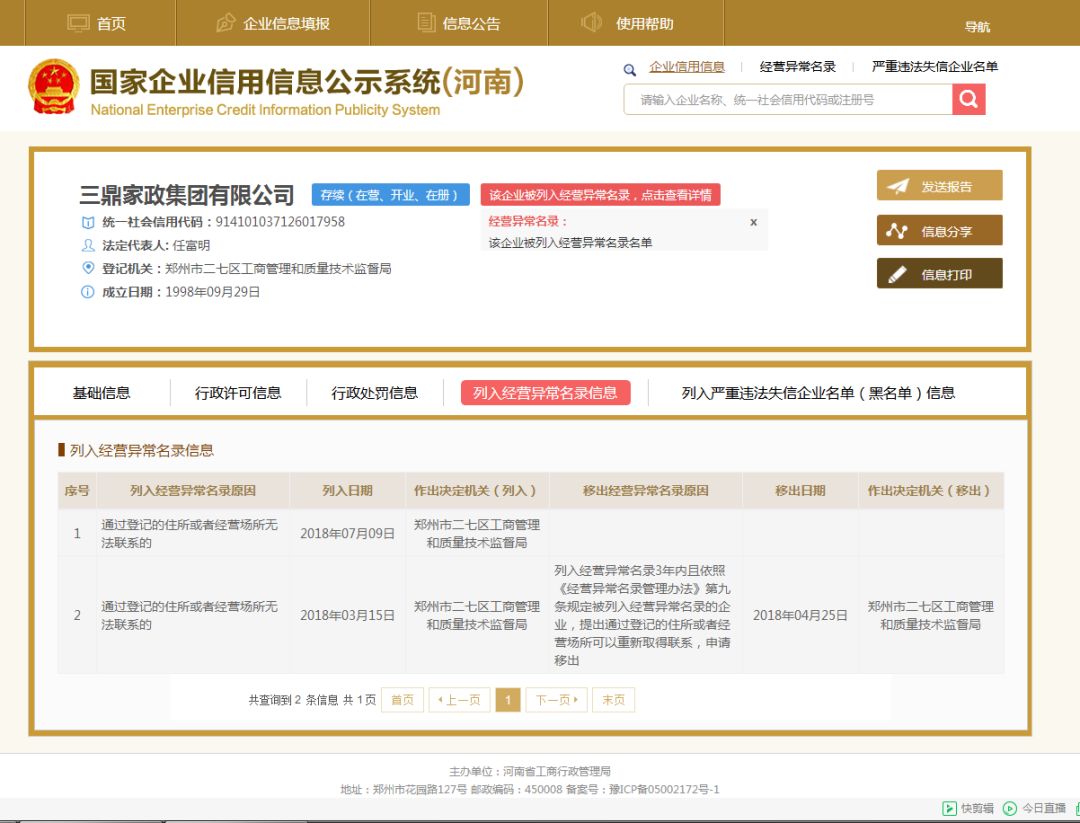Screen dimensions: 1080x823
Task: Click the 末页 pagination button
Action: tap(613, 700)
